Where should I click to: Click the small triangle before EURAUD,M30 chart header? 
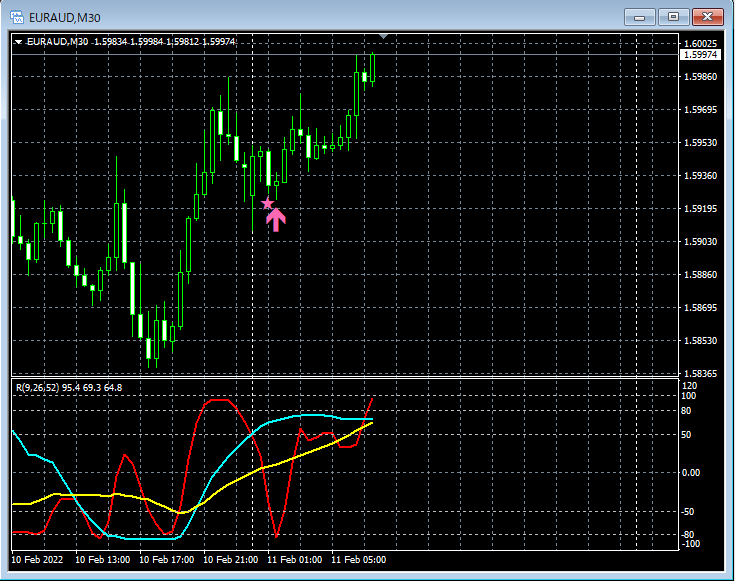pos(18,42)
